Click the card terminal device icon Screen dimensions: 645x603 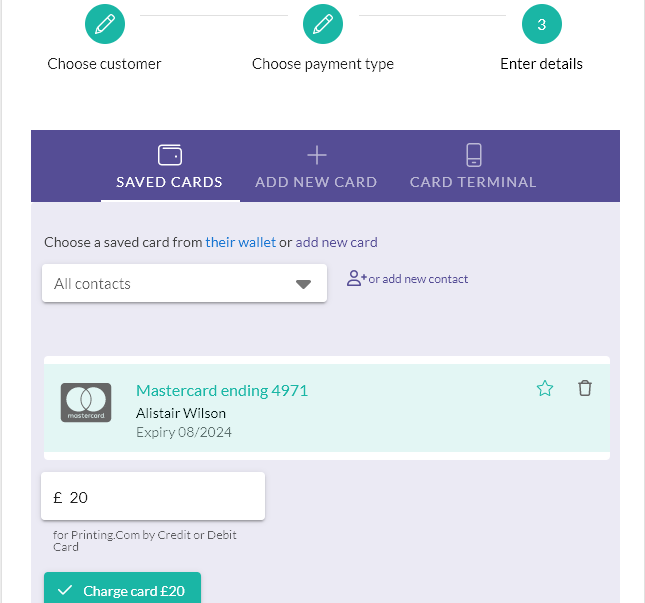click(x=474, y=155)
